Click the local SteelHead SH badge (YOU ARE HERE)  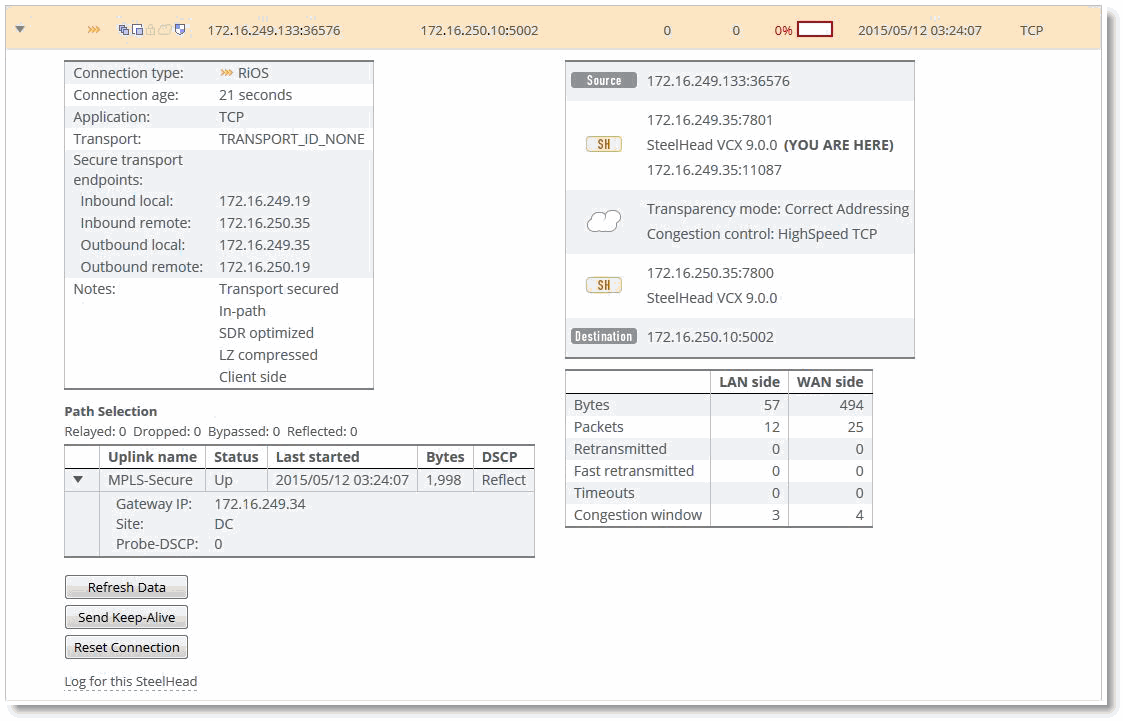point(603,145)
